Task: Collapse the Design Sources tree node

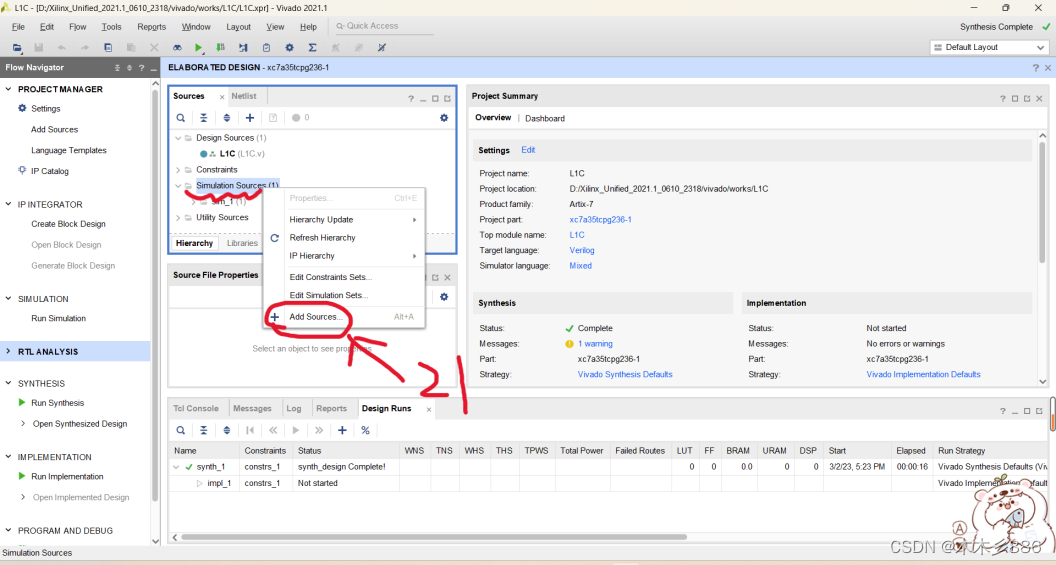Action: pyautogui.click(x=178, y=137)
